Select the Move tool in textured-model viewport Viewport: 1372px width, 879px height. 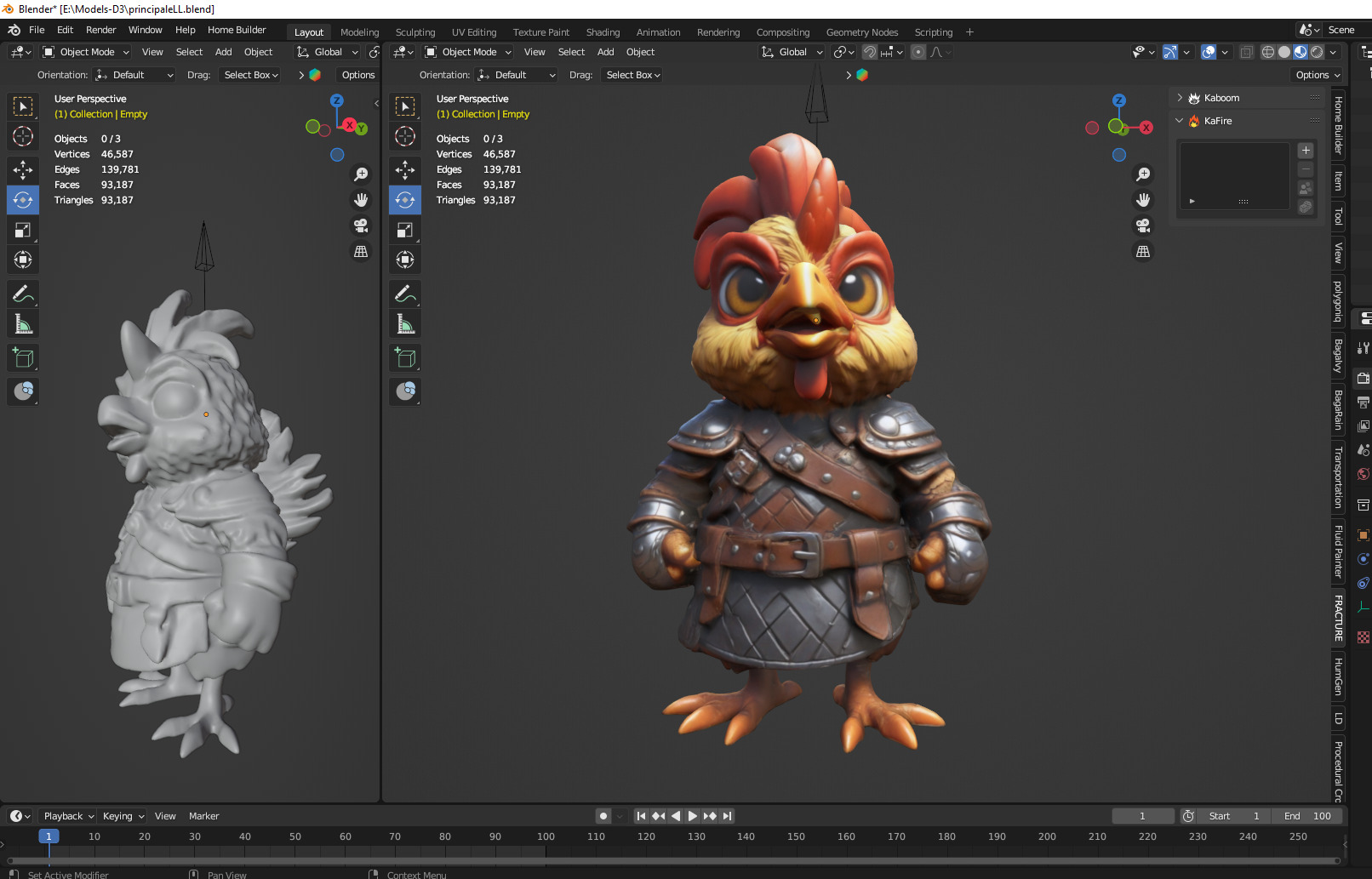[405, 170]
